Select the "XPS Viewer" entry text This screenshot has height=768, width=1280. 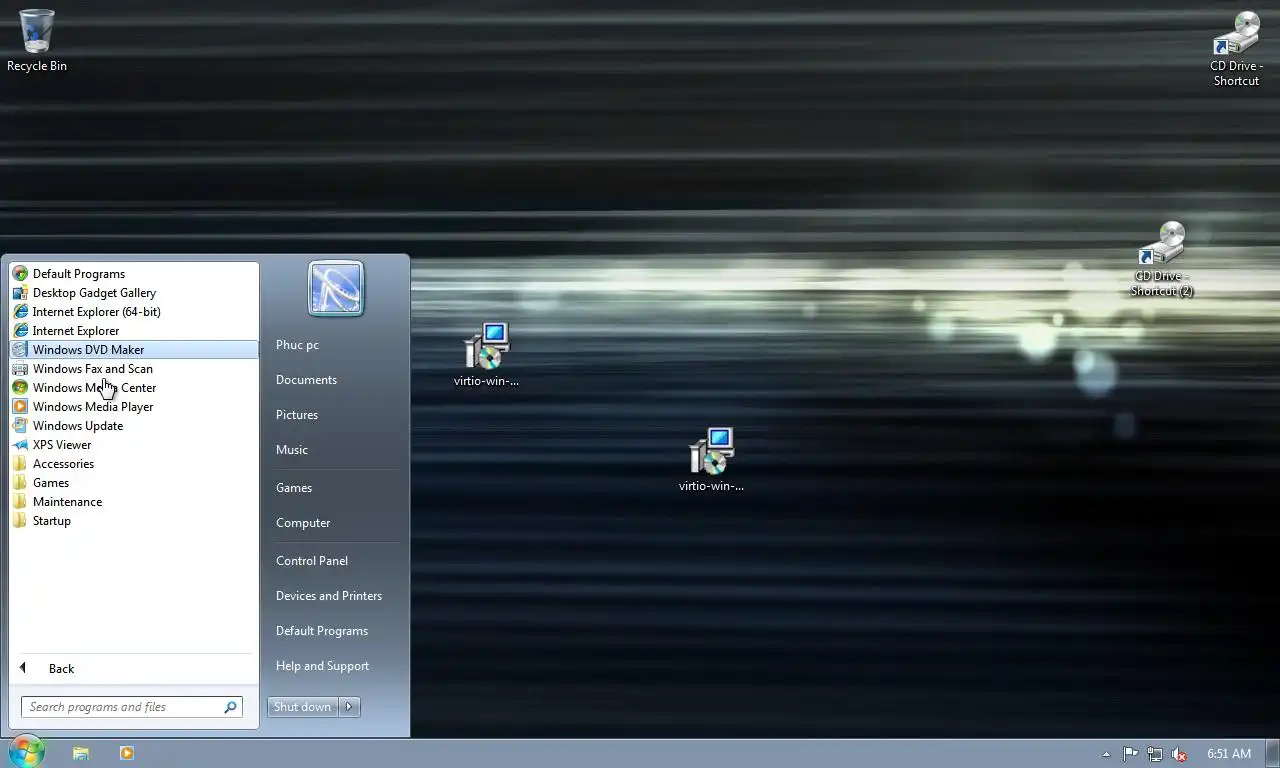62,445
